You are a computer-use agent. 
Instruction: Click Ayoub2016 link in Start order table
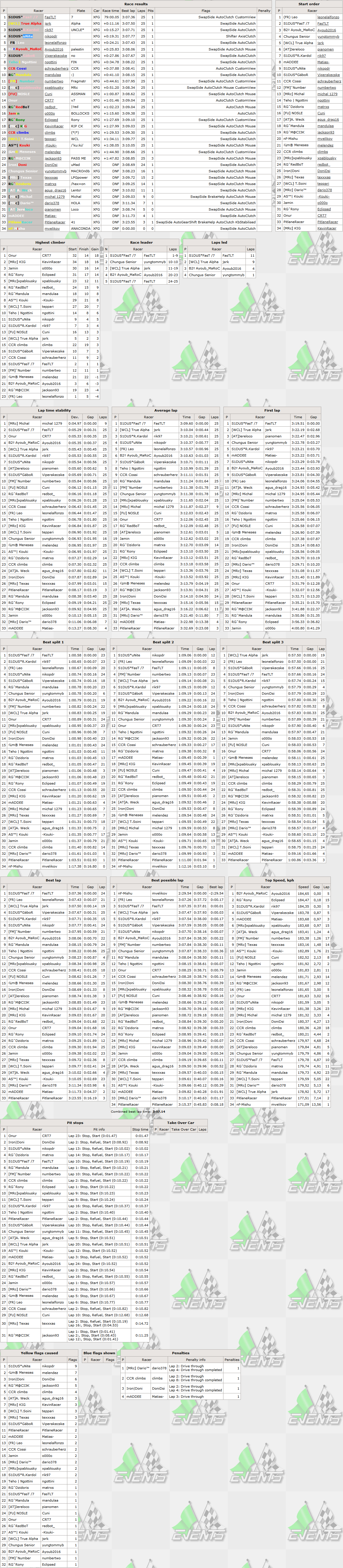click(326, 30)
